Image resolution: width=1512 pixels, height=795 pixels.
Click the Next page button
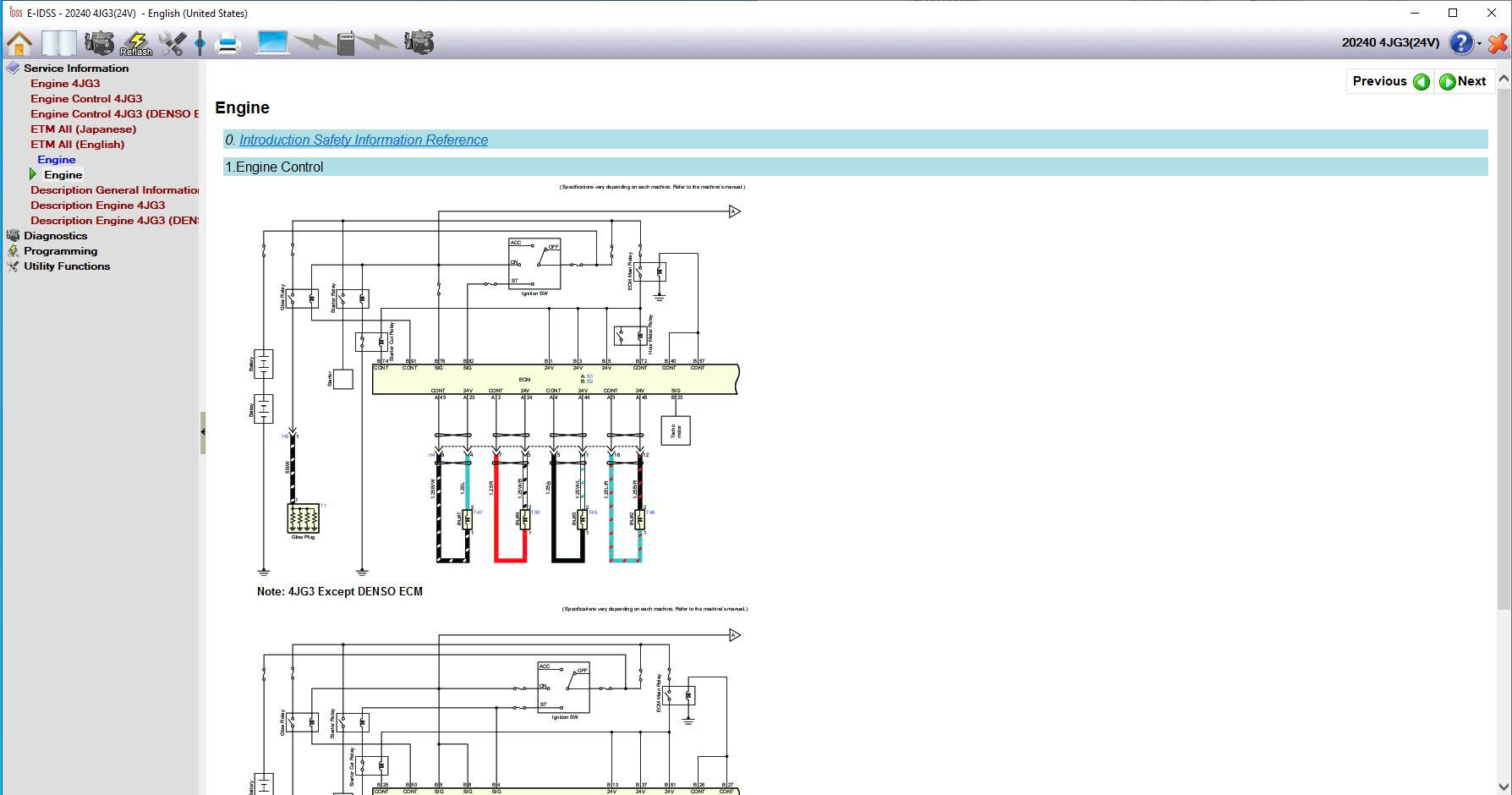tap(1463, 81)
